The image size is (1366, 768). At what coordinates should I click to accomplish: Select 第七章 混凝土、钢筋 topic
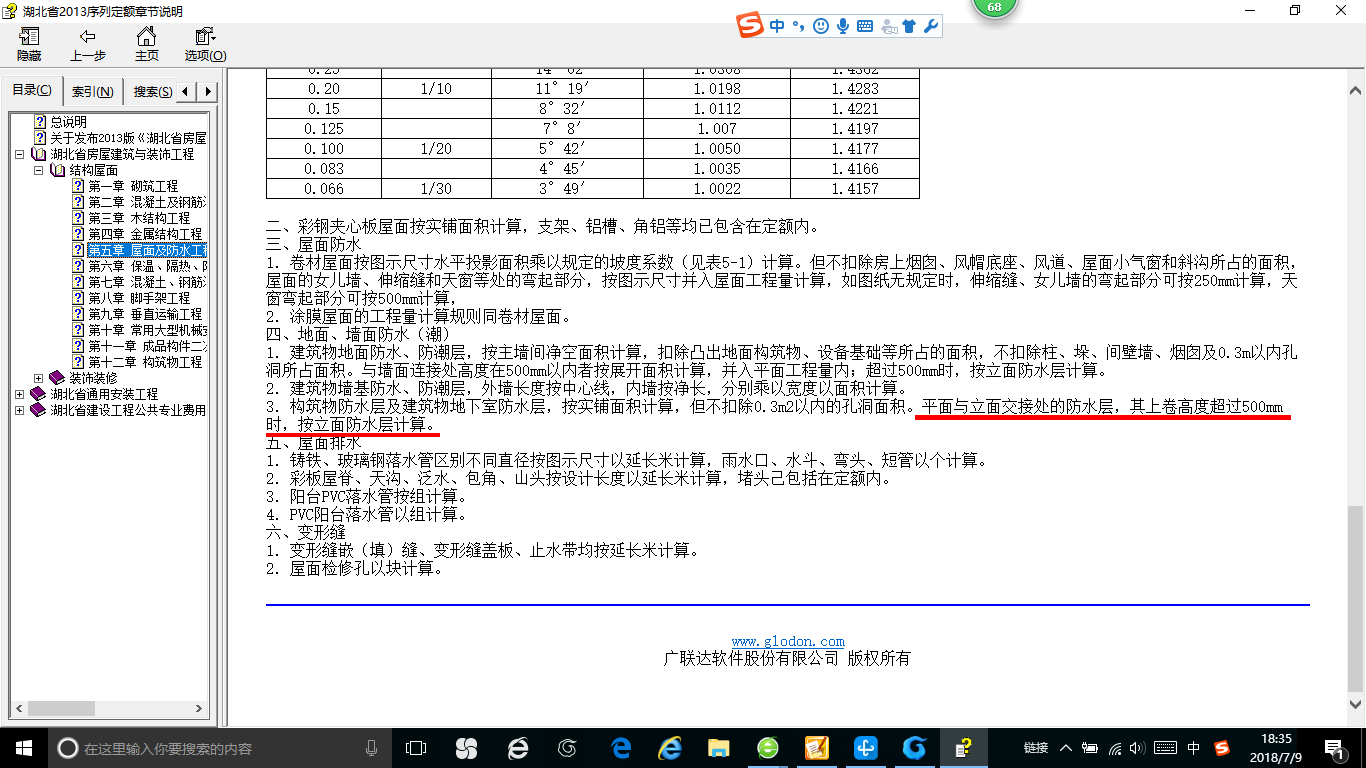pyautogui.click(x=147, y=282)
